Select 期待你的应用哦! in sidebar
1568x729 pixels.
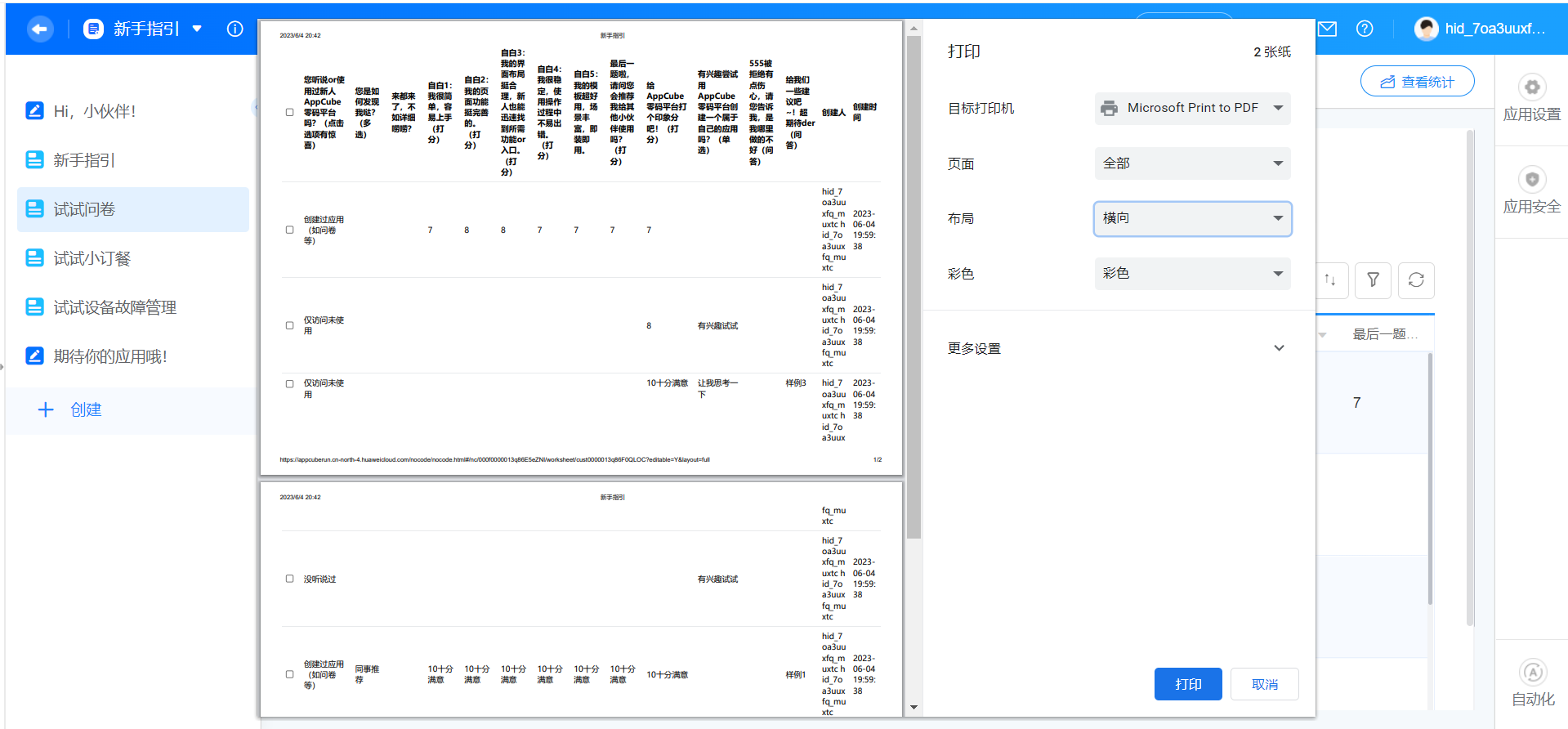pos(133,356)
